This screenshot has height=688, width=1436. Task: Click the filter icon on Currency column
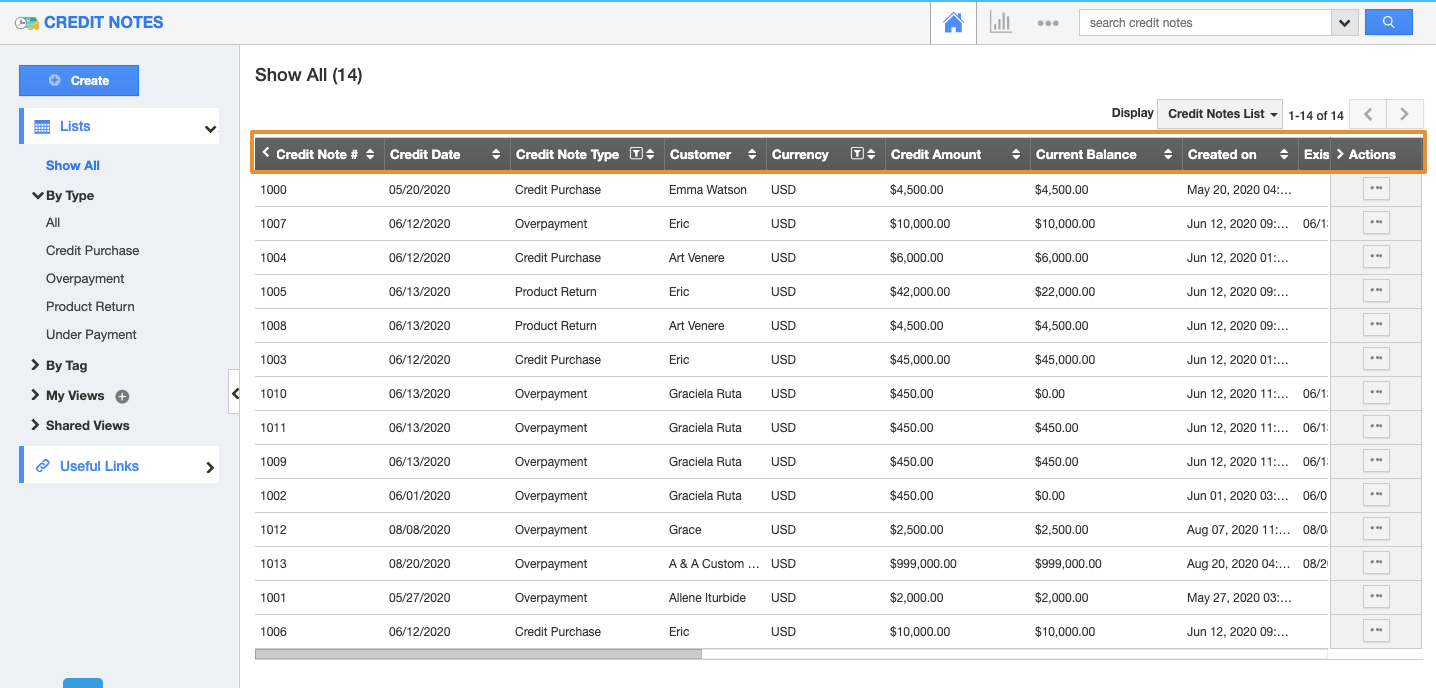coord(857,154)
